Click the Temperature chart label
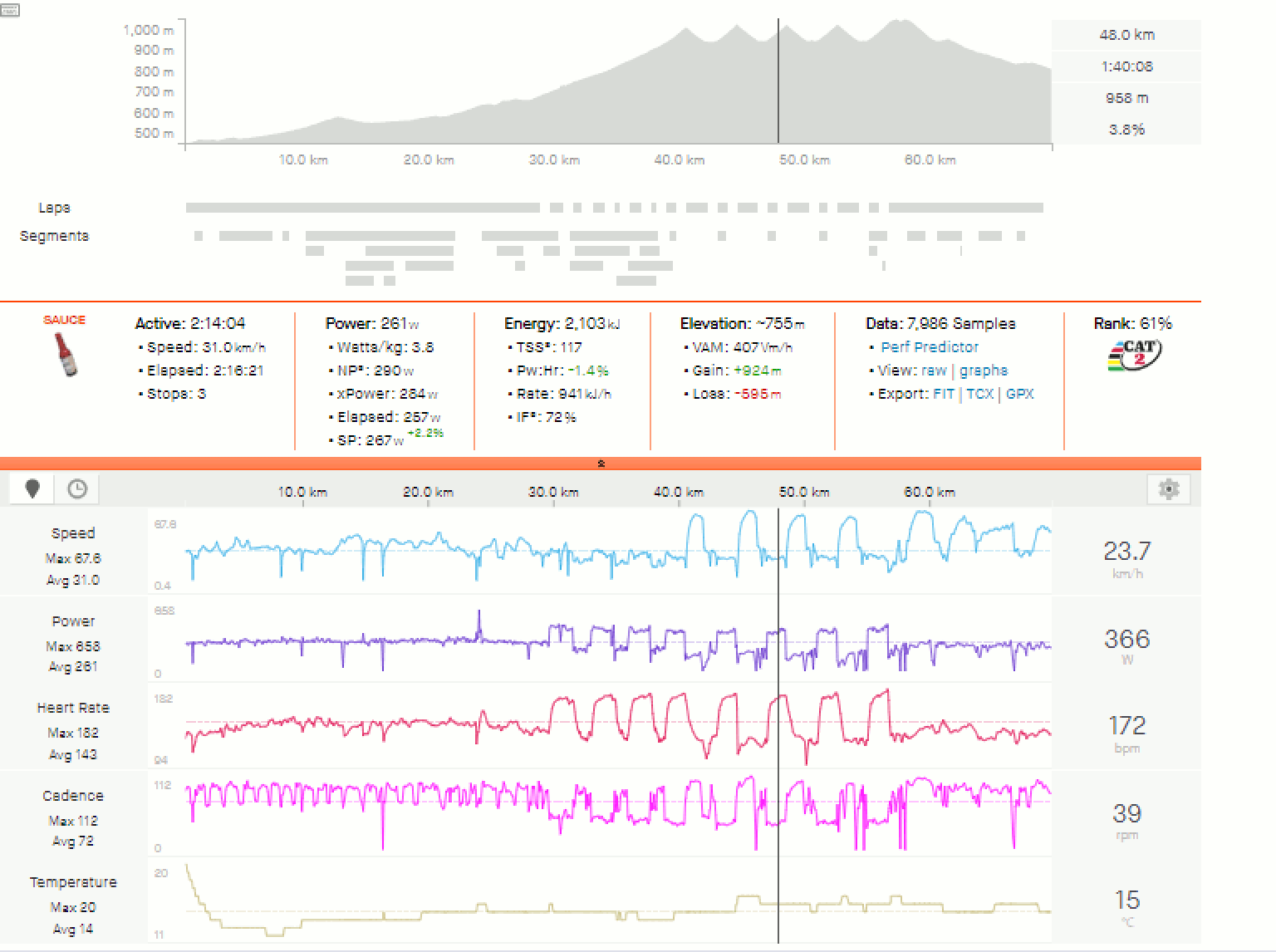Viewport: 1276px width, 952px height. [73, 882]
